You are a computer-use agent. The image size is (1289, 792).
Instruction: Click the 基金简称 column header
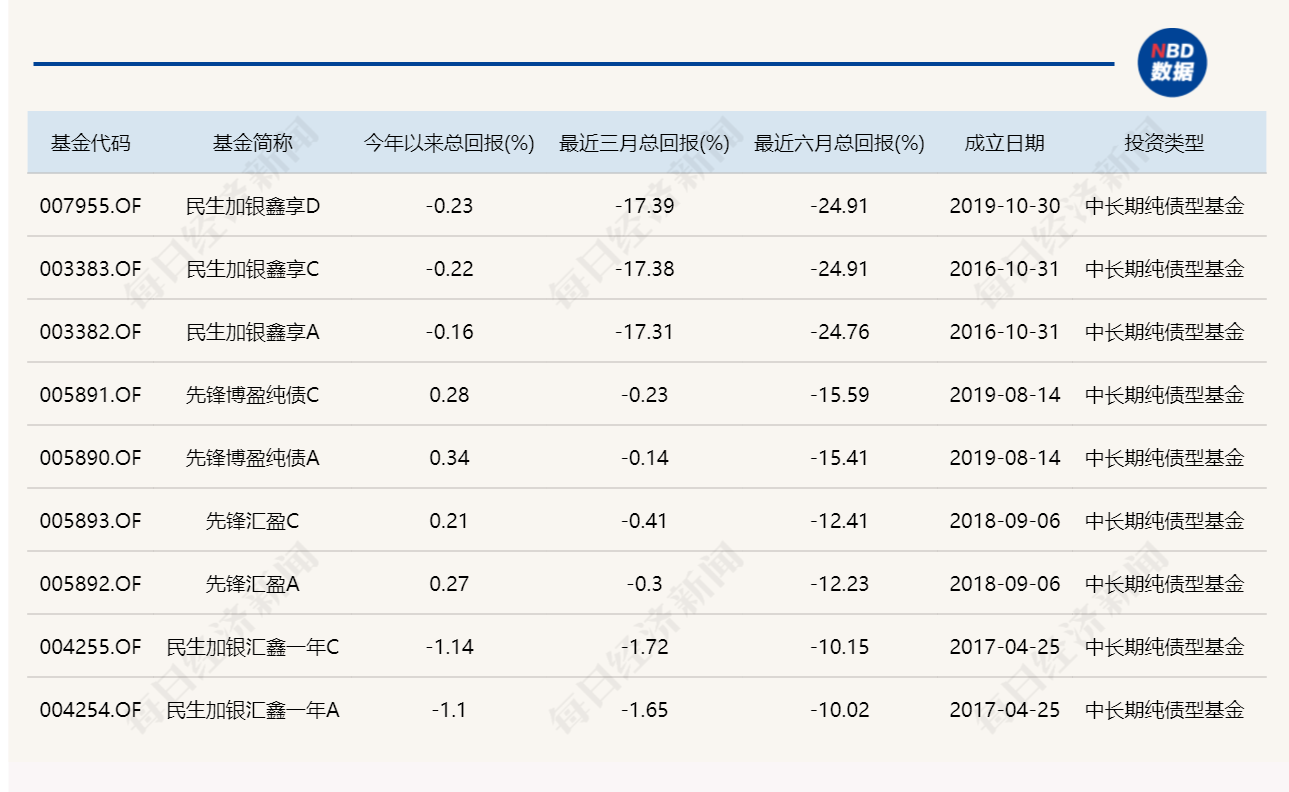click(252, 143)
